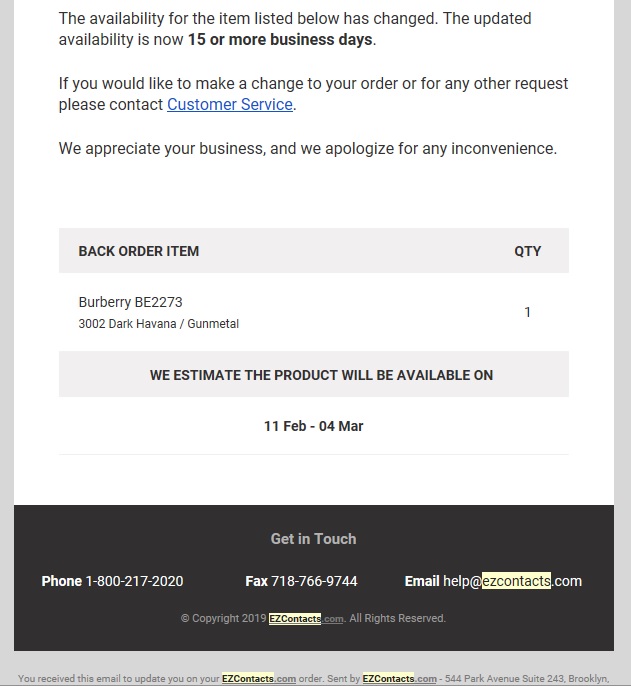Click the '11 Feb - 04 Mar' date range
Screen dimensions: 631x686
[313, 426]
